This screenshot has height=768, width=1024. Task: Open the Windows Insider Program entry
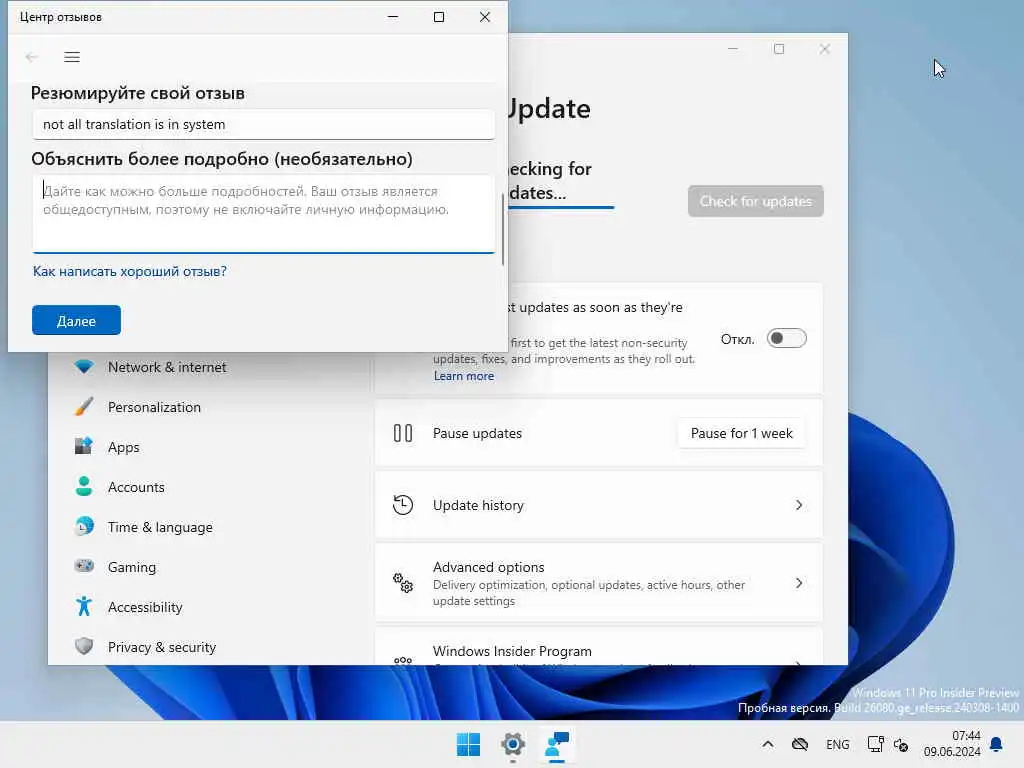[599, 648]
